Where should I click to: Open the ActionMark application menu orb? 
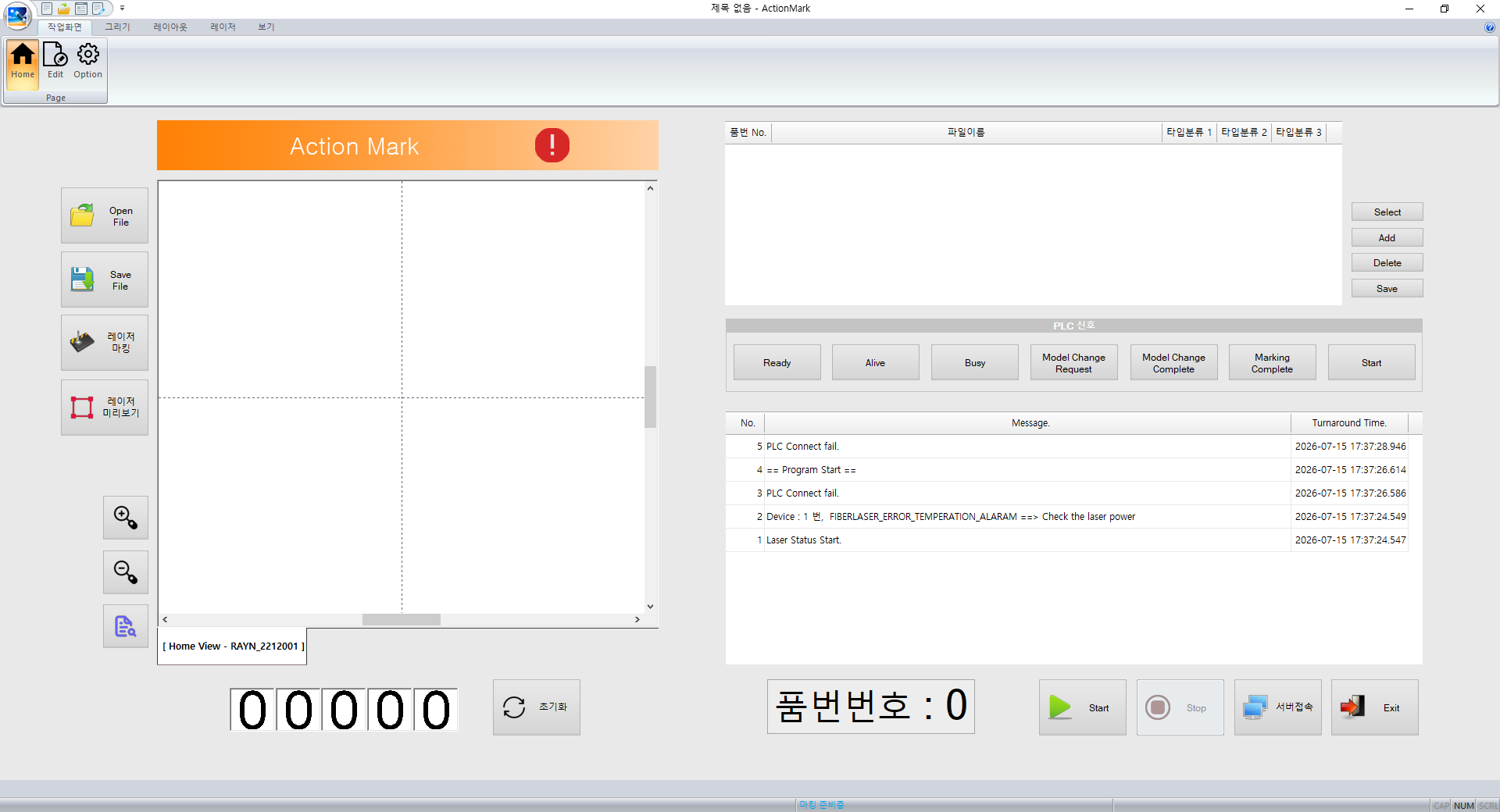coord(17,15)
